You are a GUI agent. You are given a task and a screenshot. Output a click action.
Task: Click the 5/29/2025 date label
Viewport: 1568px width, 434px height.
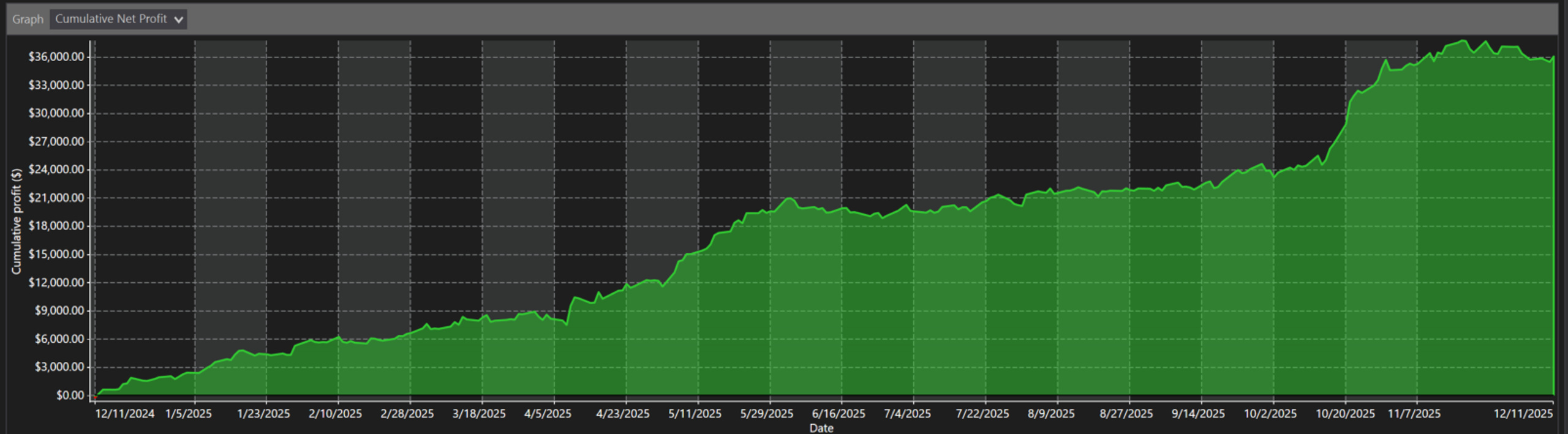pos(767,414)
